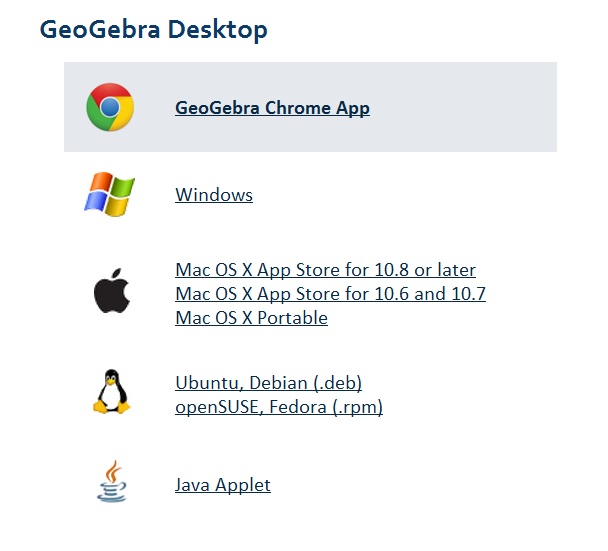The image size is (608, 551).
Task: Click the word Applet in the Java link
Action: [243, 485]
